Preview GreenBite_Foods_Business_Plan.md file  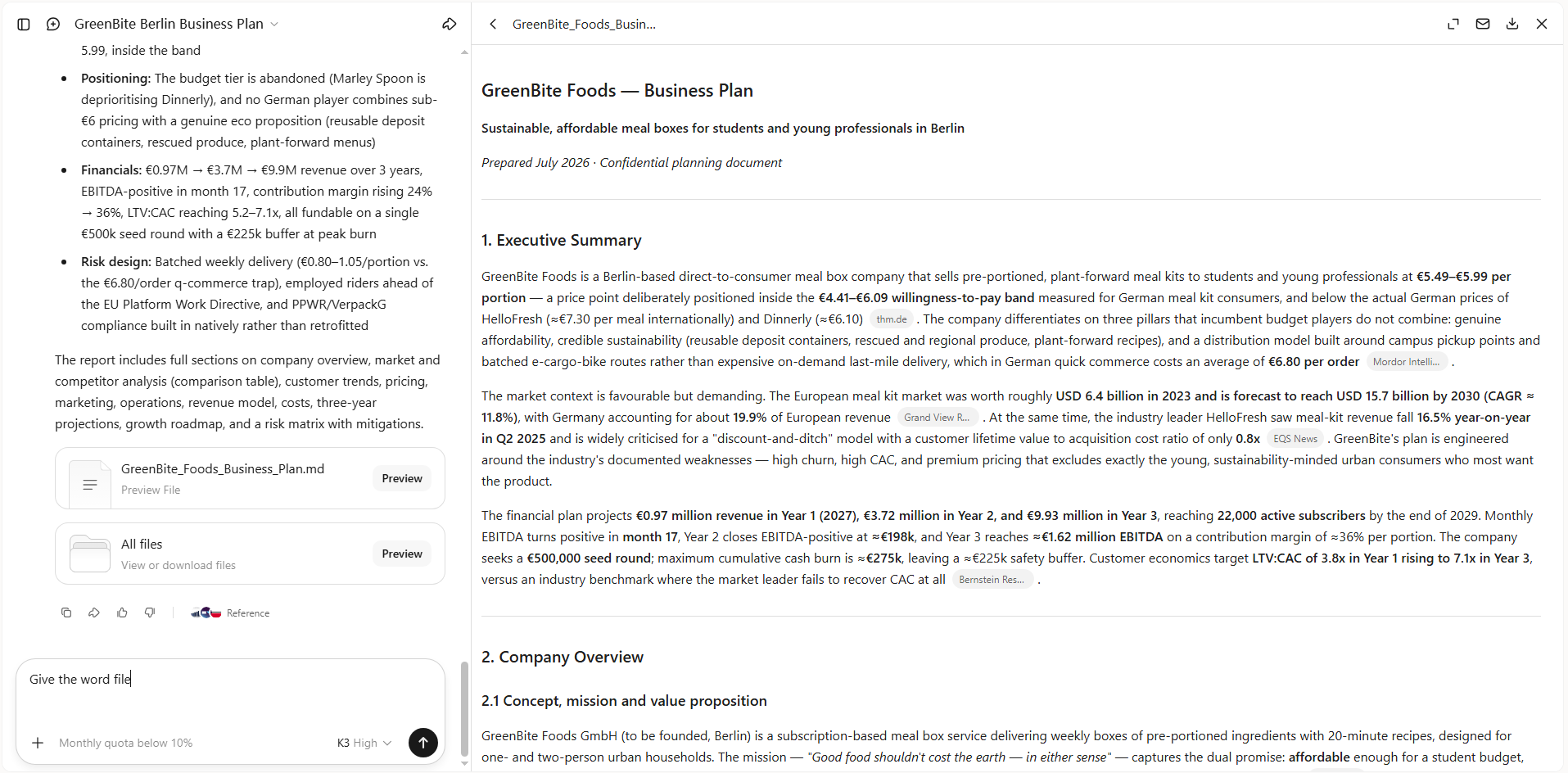pyautogui.click(x=402, y=478)
